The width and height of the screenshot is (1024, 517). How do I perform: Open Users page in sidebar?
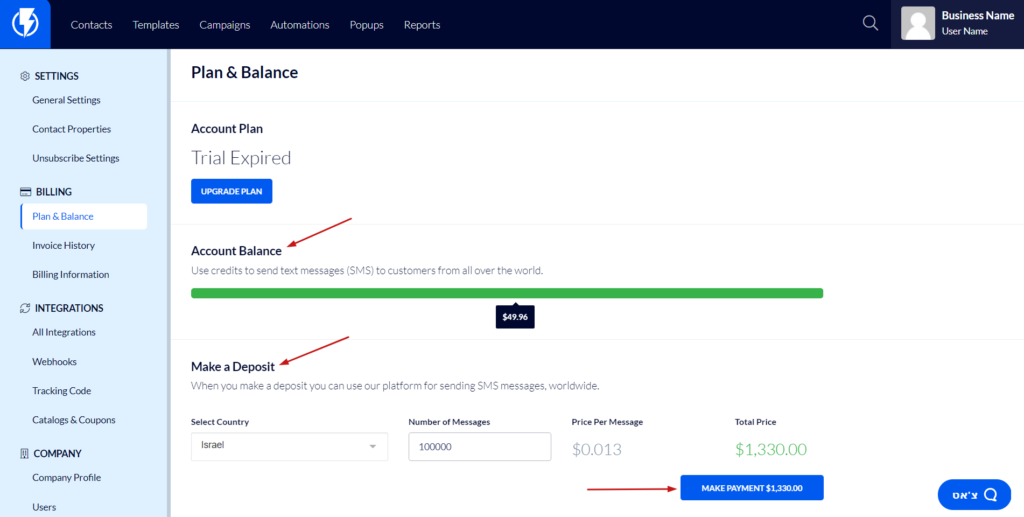[x=44, y=507]
